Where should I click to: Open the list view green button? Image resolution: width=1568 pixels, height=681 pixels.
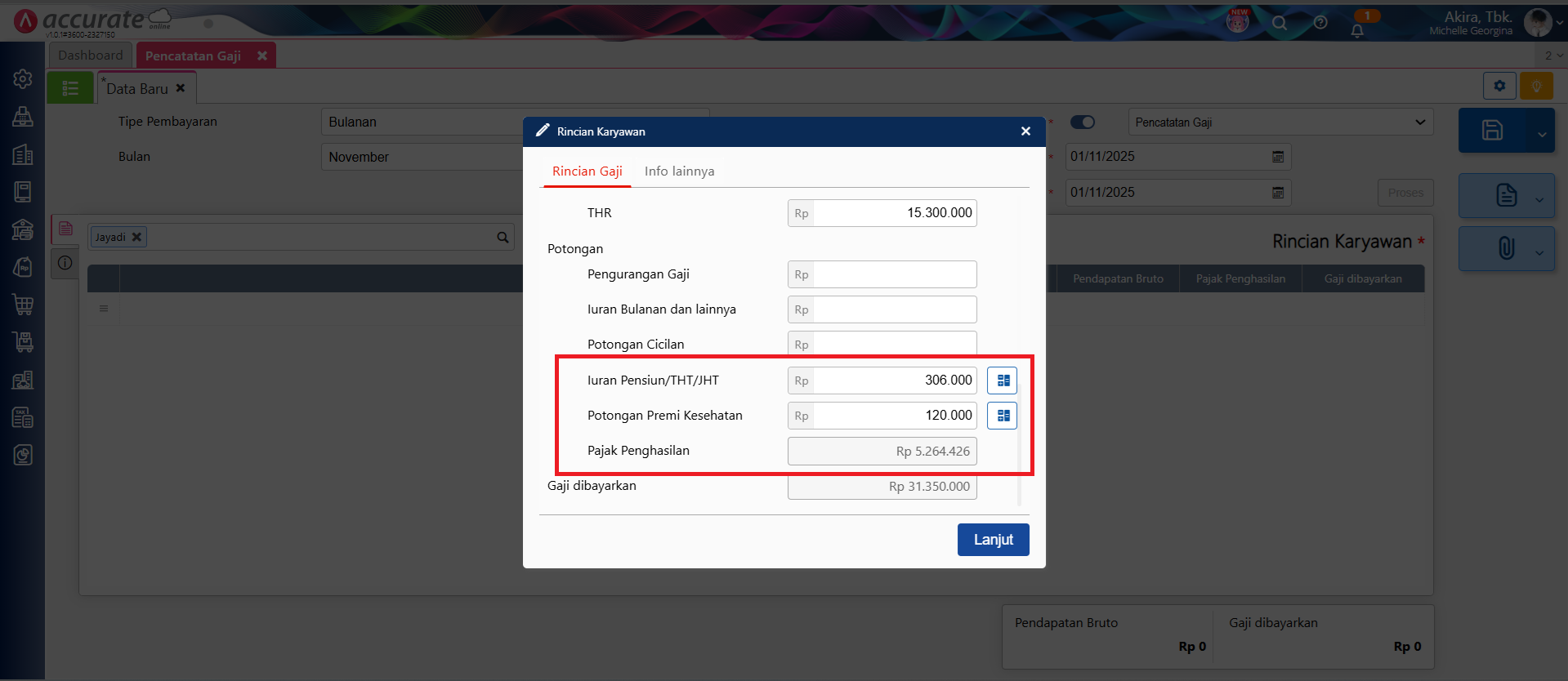(x=70, y=88)
